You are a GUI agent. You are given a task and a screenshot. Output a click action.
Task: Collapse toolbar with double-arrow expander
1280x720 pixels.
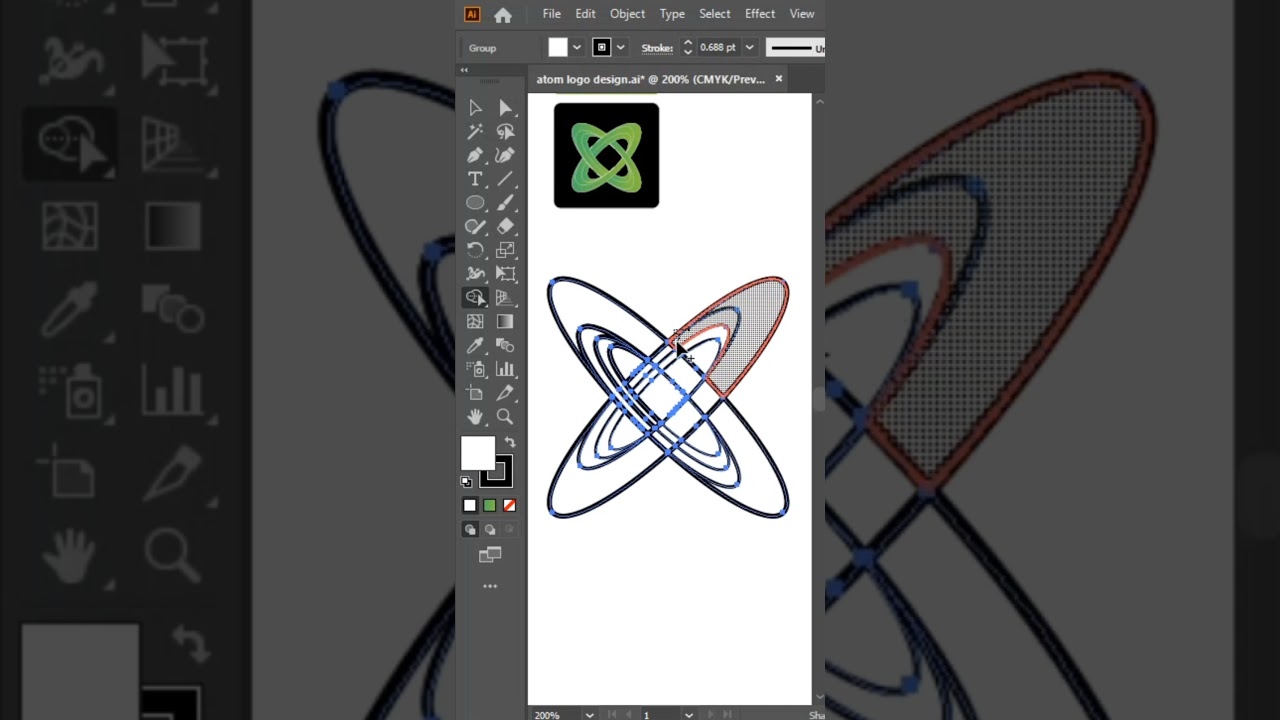[x=464, y=70]
